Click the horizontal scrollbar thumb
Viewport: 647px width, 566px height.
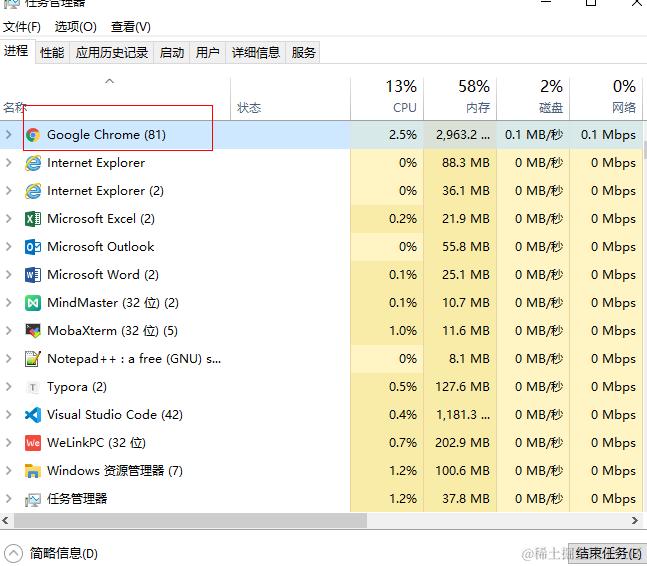pos(190,521)
